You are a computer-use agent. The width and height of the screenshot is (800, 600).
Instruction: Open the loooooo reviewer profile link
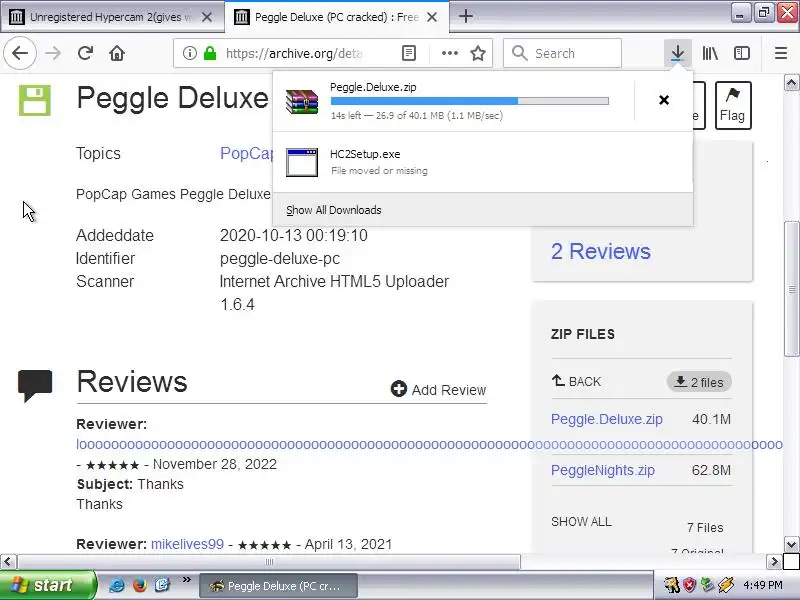coord(429,444)
